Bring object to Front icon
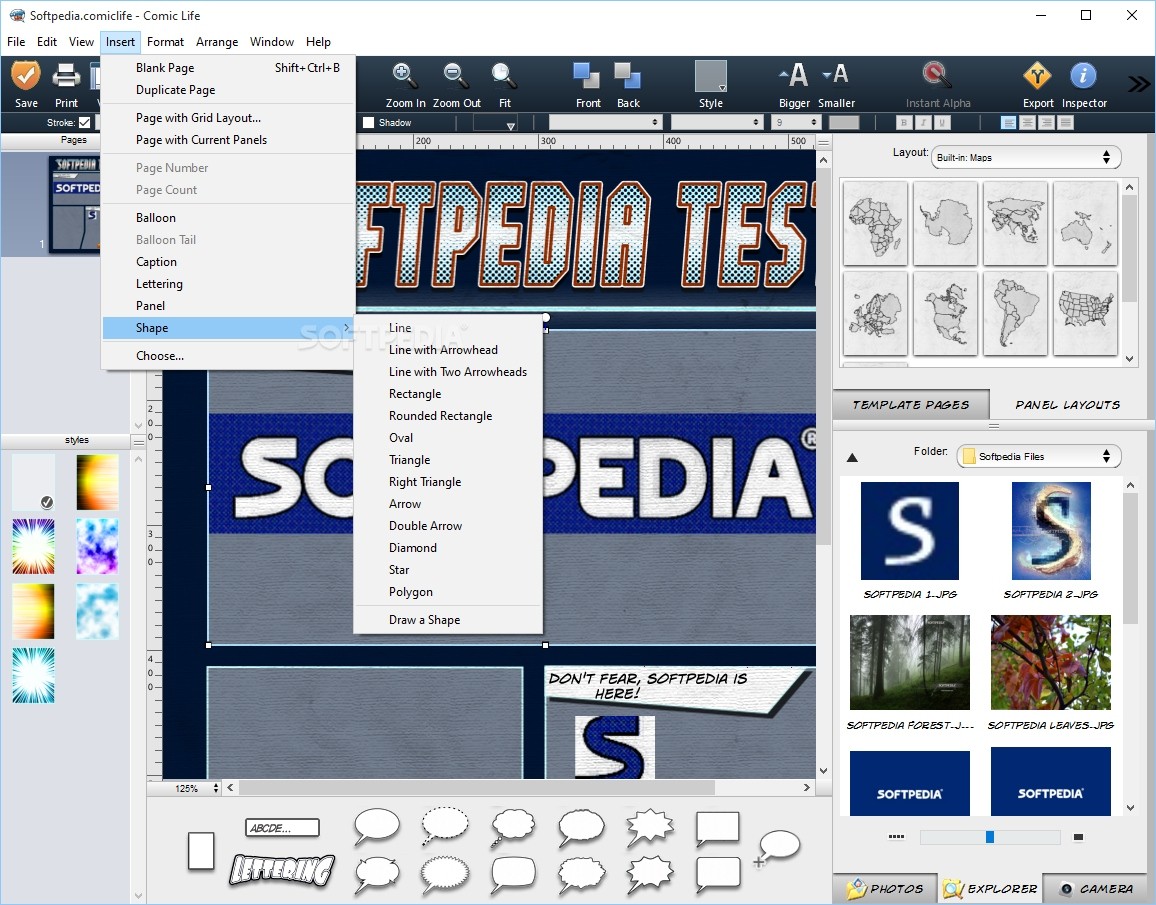The image size is (1156, 905). click(588, 76)
